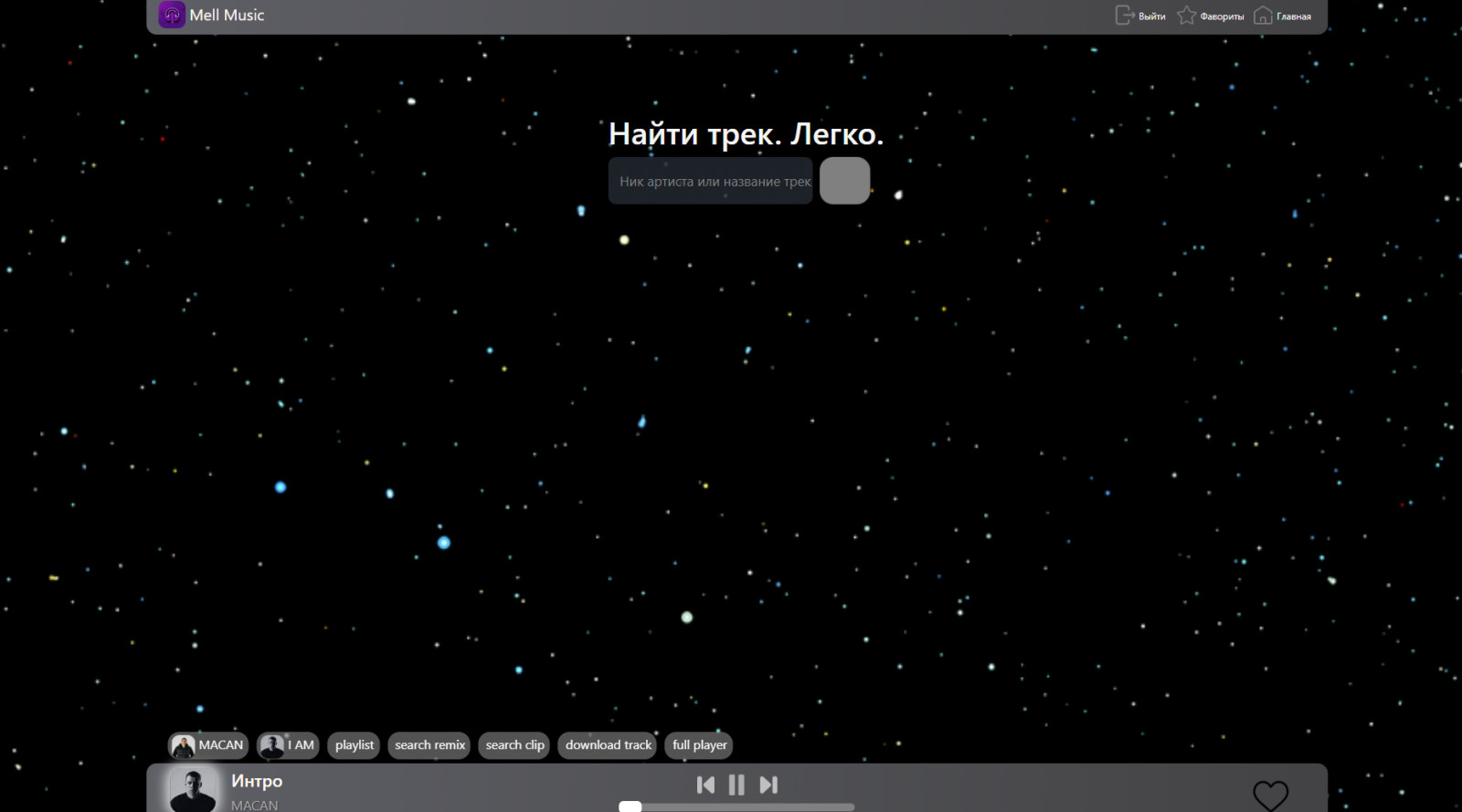Click the house home icon
Image resolution: width=1462 pixels, height=812 pixels.
pos(1263,16)
